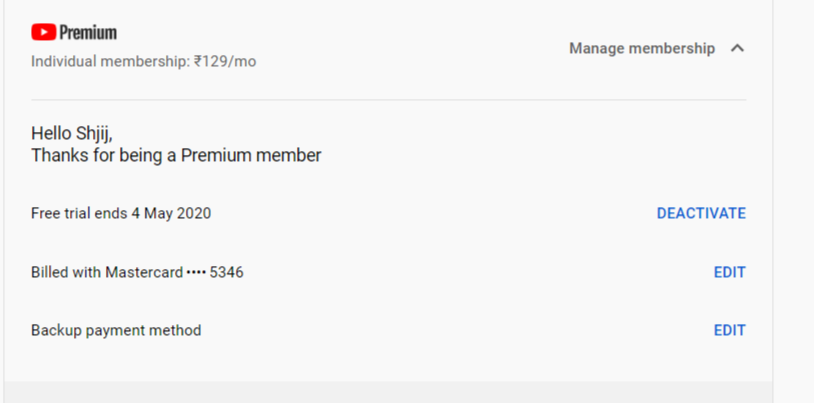
Task: Deactivate the Premium free trial
Action: pyautogui.click(x=701, y=213)
